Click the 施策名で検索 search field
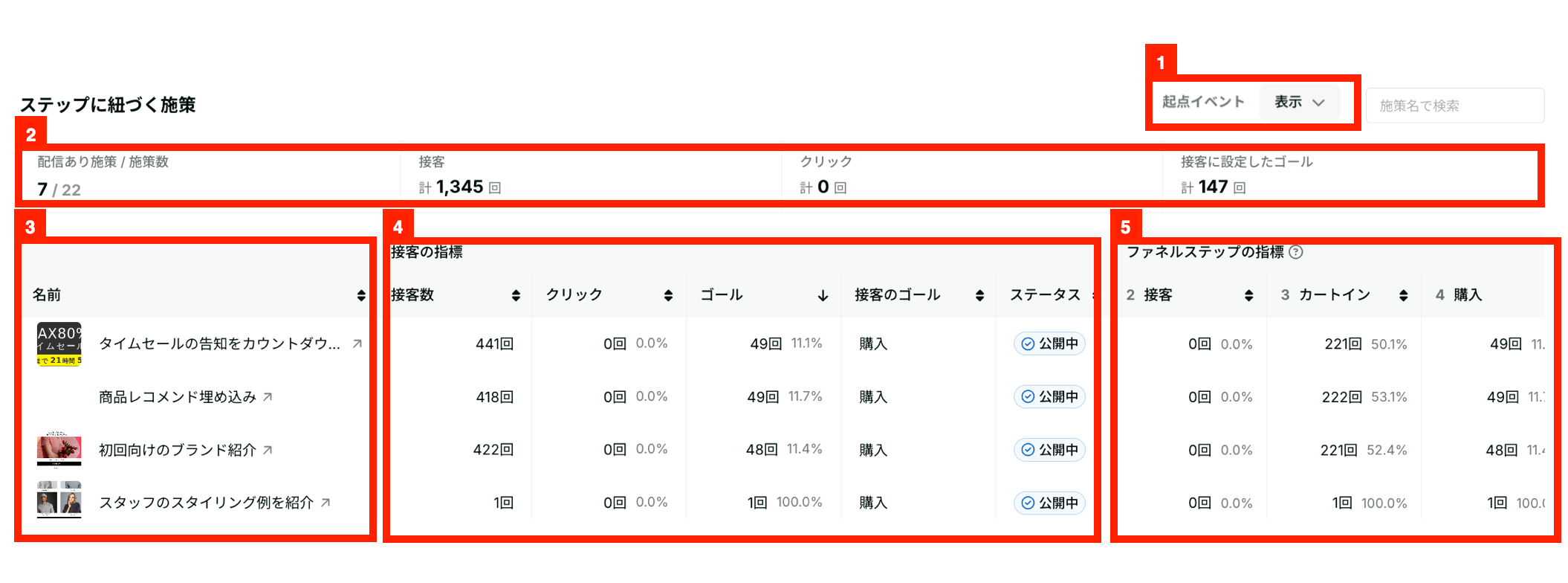Screen dimensions: 1568x583 coord(1455,106)
